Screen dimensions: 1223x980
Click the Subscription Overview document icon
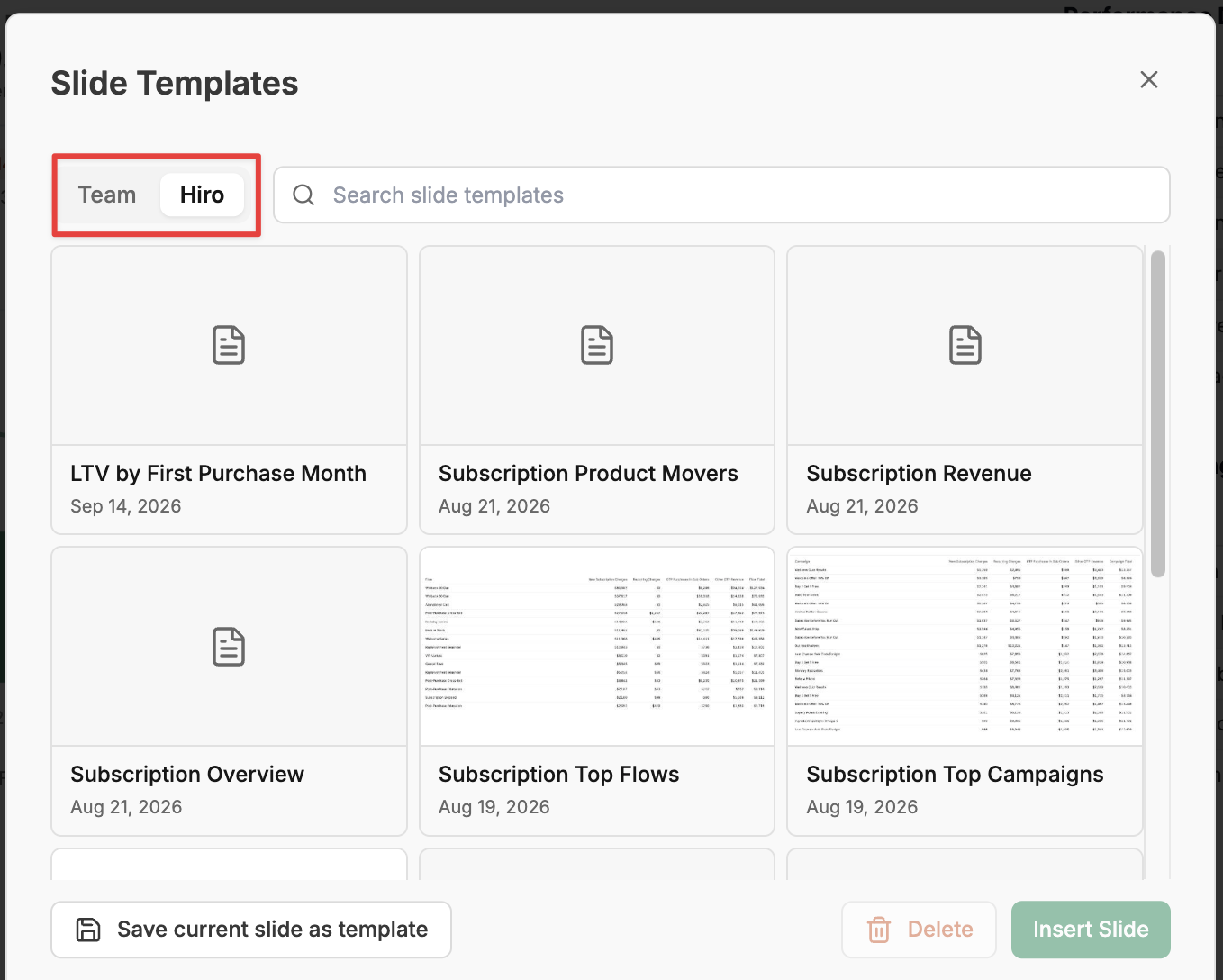point(229,647)
